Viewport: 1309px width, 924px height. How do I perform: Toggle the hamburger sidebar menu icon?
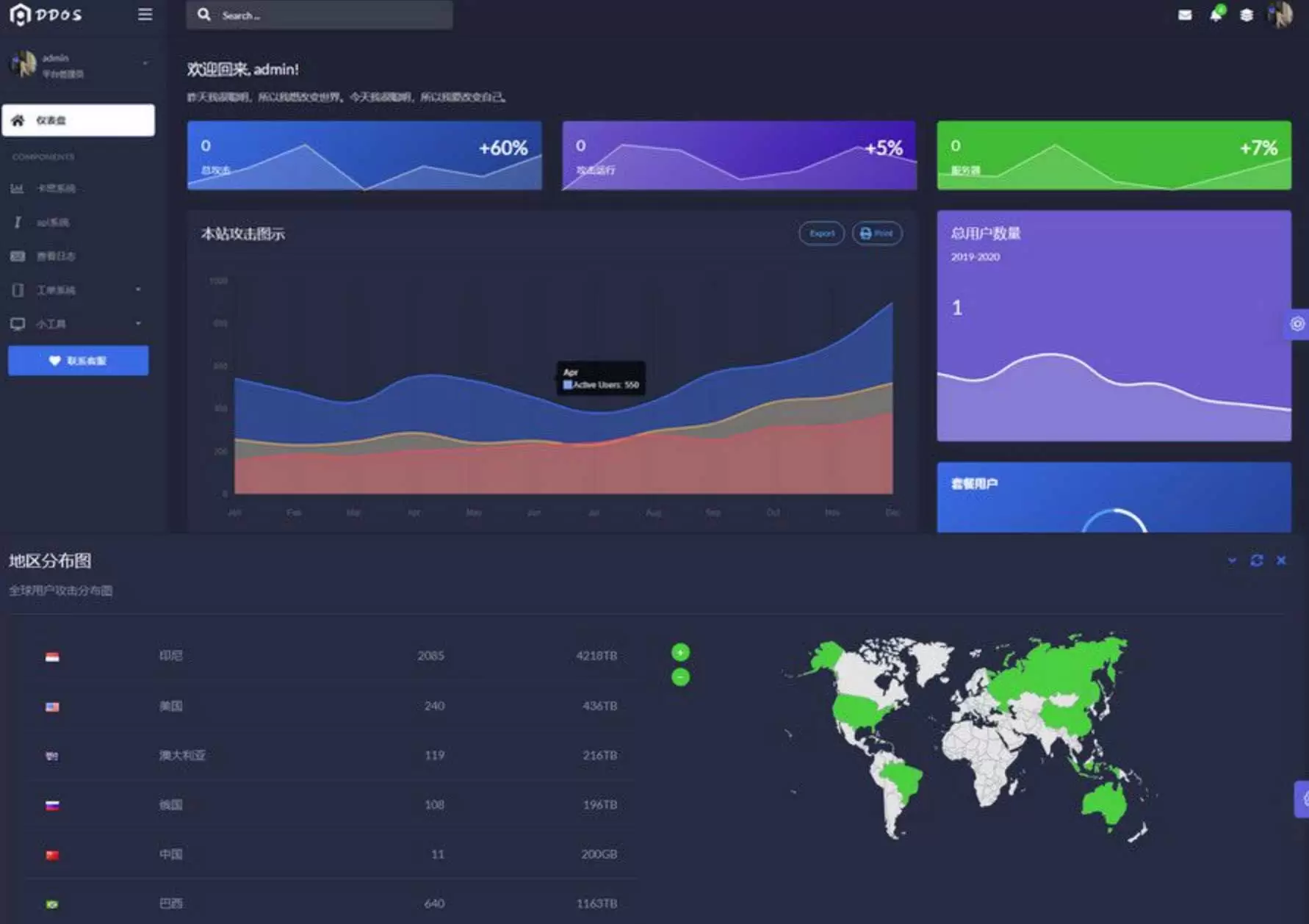pyautogui.click(x=145, y=15)
